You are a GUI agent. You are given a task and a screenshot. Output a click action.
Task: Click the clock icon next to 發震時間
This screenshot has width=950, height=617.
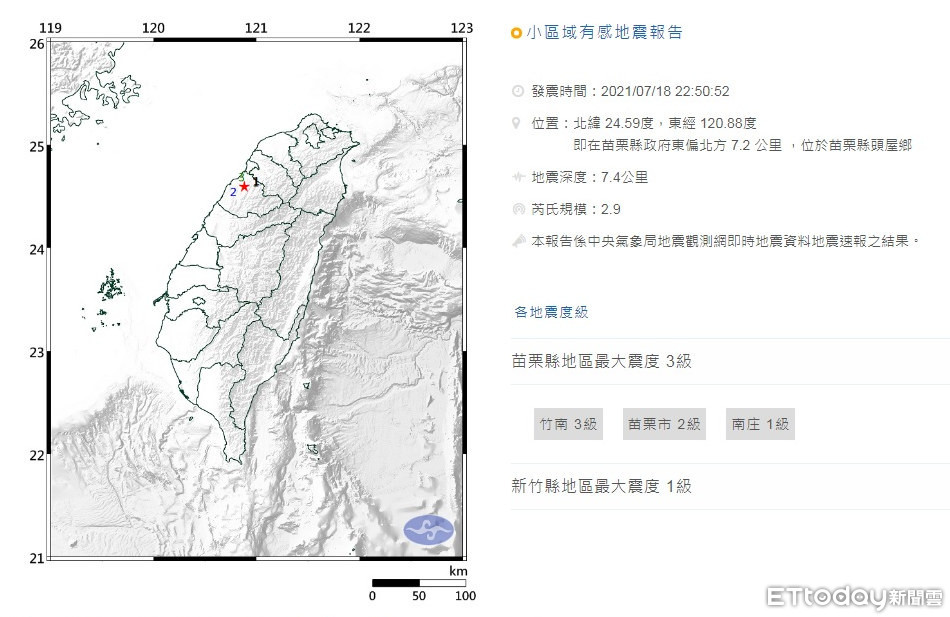[x=517, y=91]
